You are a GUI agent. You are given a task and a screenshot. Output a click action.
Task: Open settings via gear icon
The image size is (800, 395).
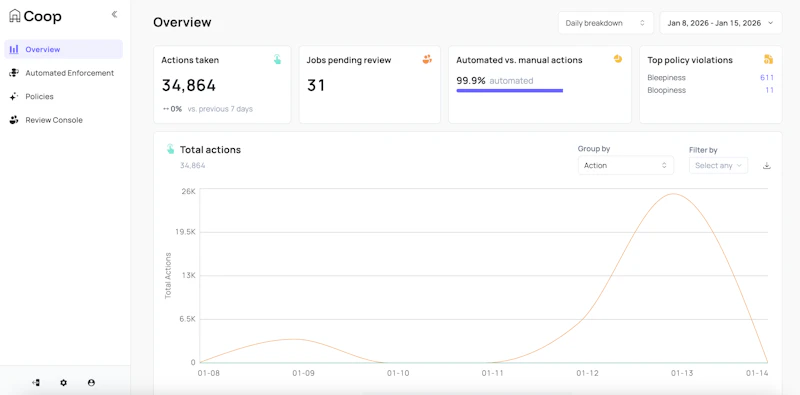click(63, 382)
